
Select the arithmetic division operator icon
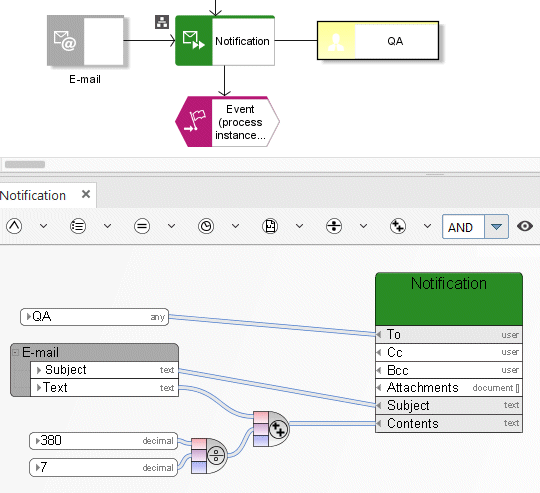334,227
